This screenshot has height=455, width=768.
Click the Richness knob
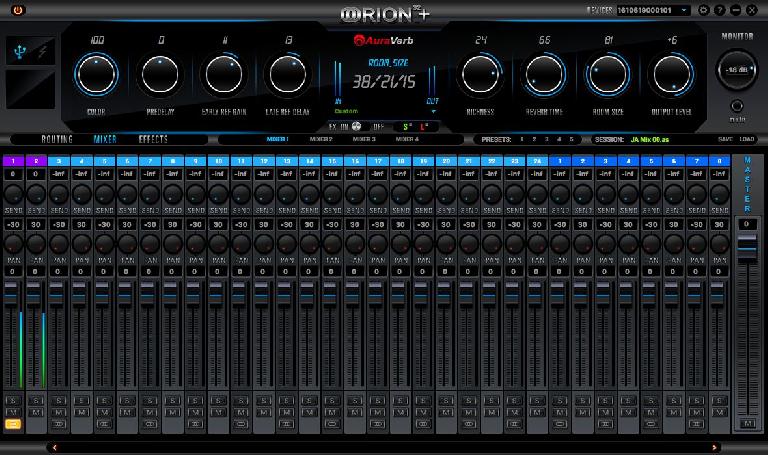point(480,74)
